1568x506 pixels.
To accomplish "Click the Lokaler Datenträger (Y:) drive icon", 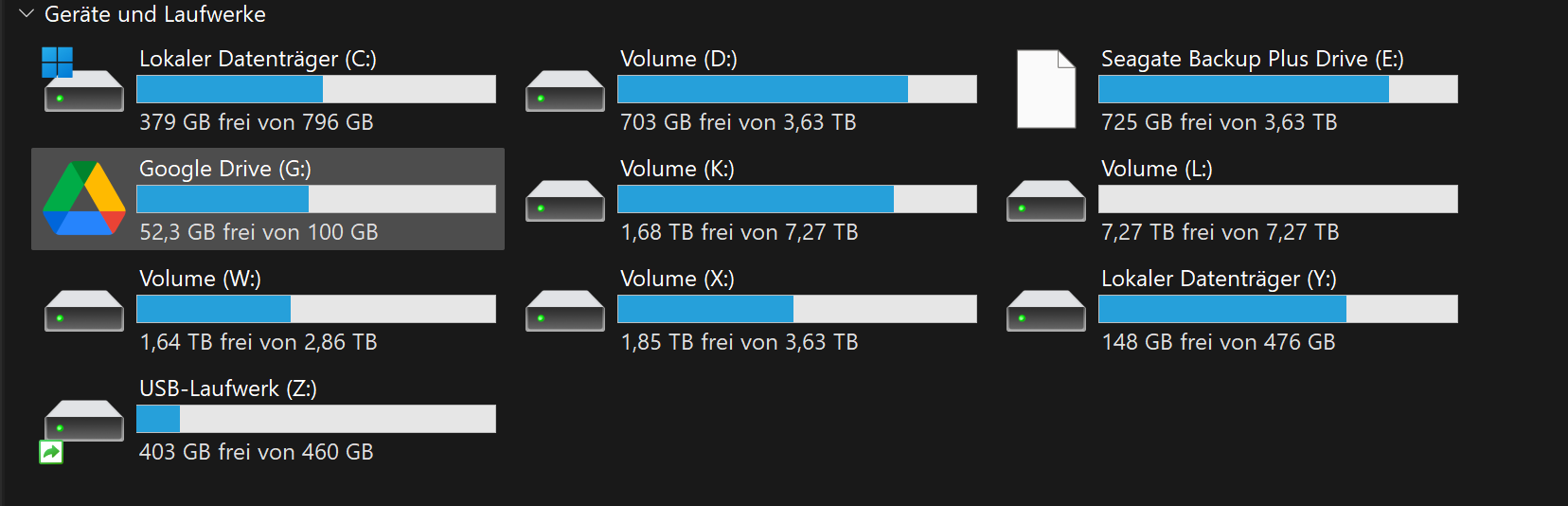I will (1046, 311).
